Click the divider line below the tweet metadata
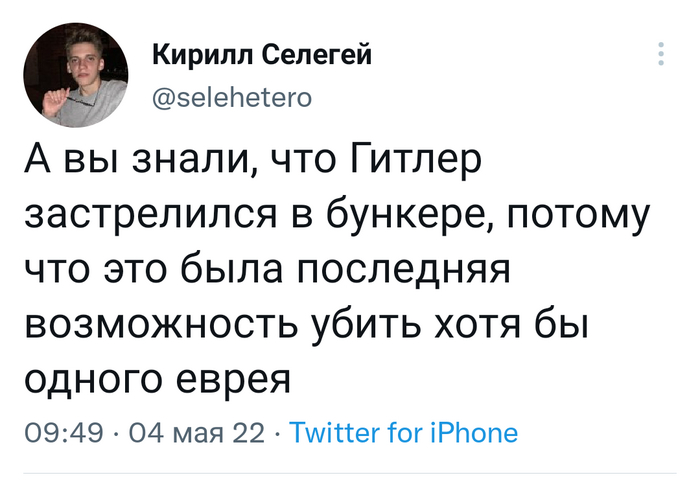The image size is (700, 482). (x=350, y=473)
